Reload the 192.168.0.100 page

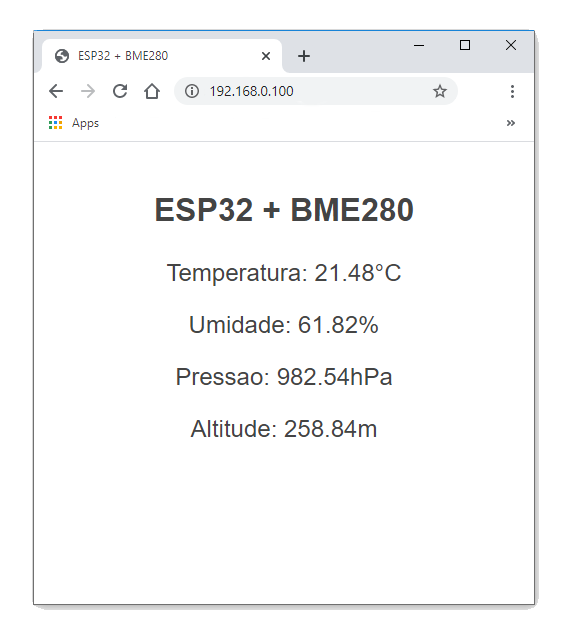click(120, 91)
